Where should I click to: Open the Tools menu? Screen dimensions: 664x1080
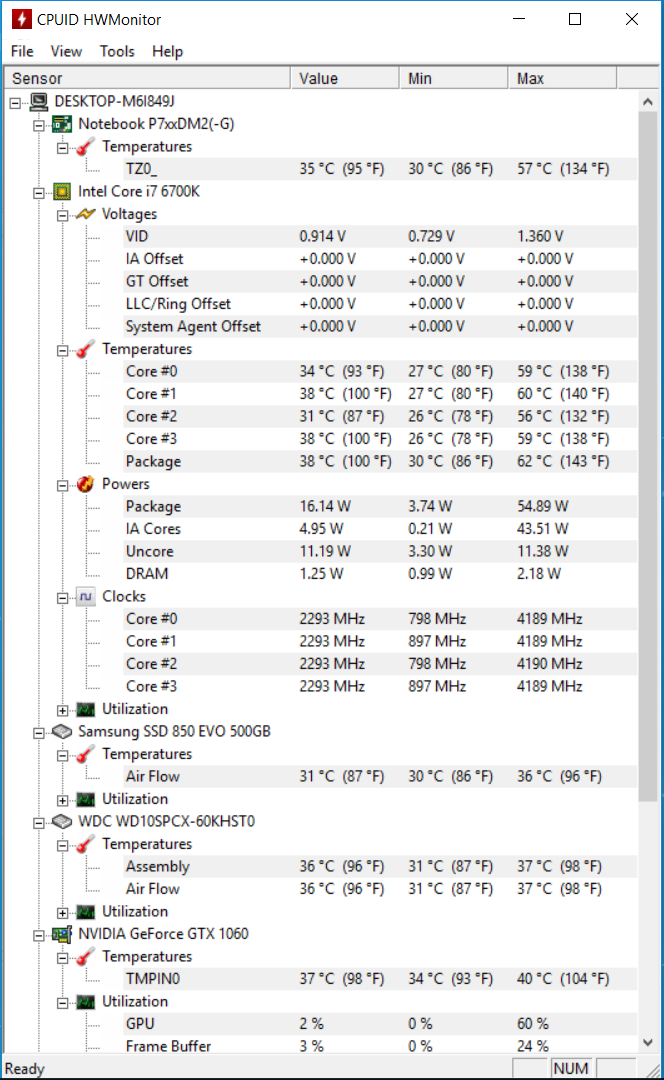click(117, 52)
